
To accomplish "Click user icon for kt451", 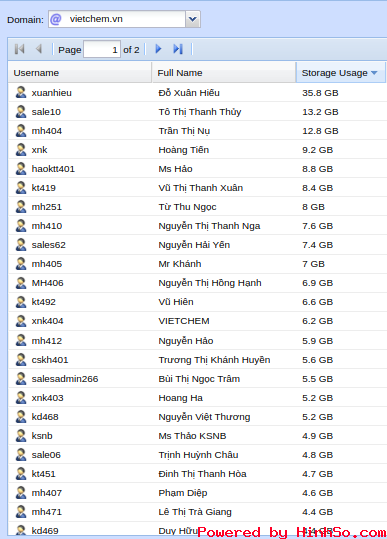I will pyautogui.click(x=21, y=473).
